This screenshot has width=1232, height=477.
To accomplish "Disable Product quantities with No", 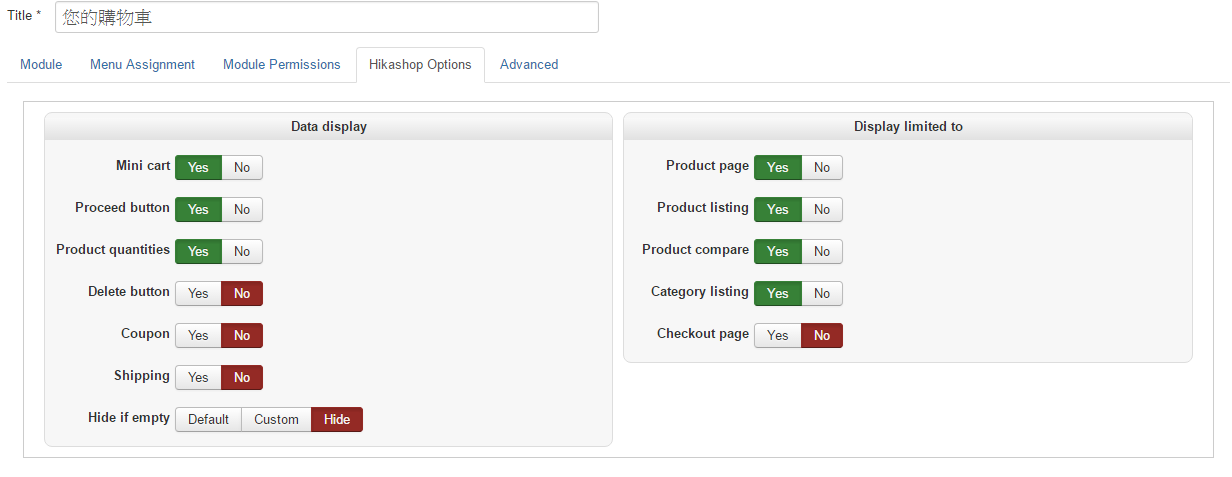I will point(242,251).
